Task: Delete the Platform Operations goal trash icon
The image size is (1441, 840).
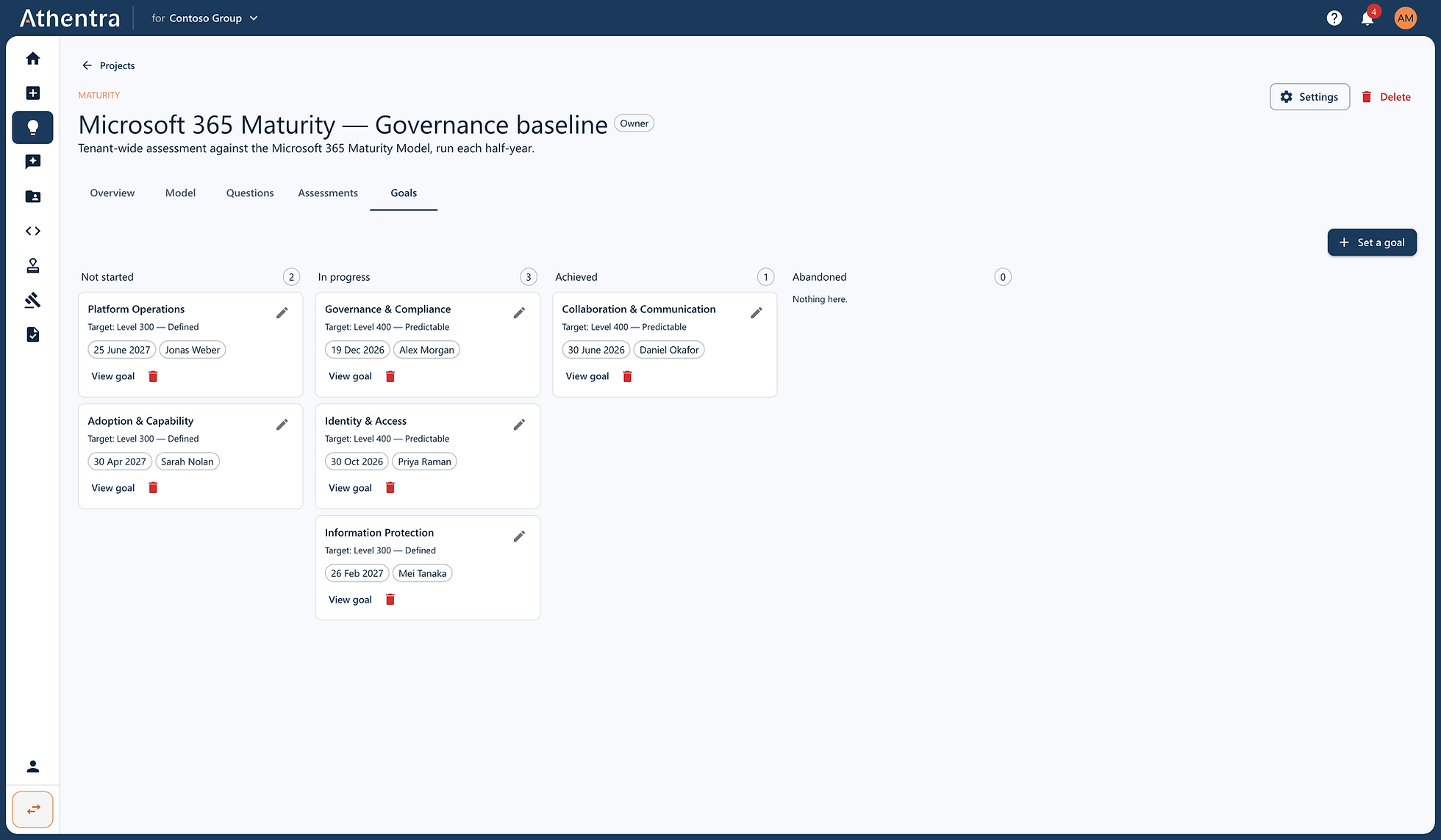Action: point(153,376)
